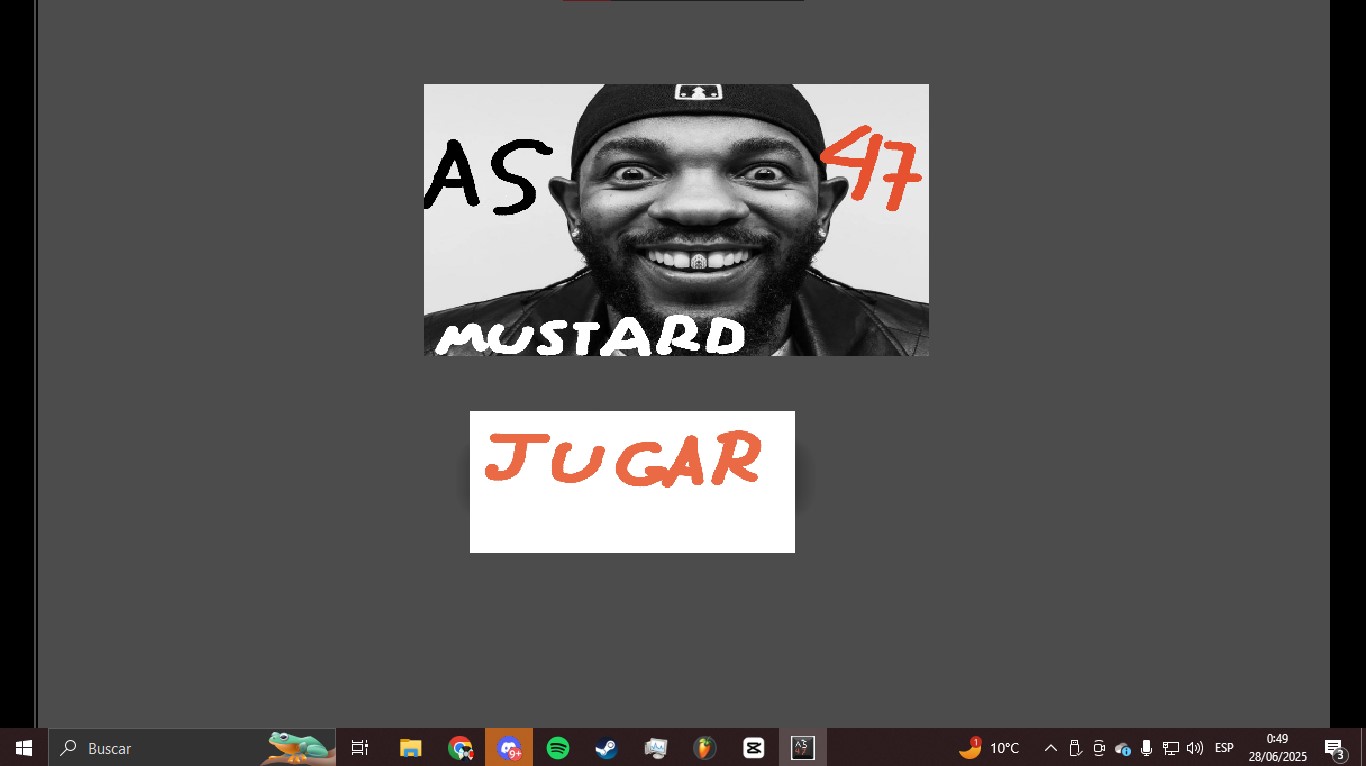Switch the ESP input language
This screenshot has height=766, width=1366.
coord(1224,748)
